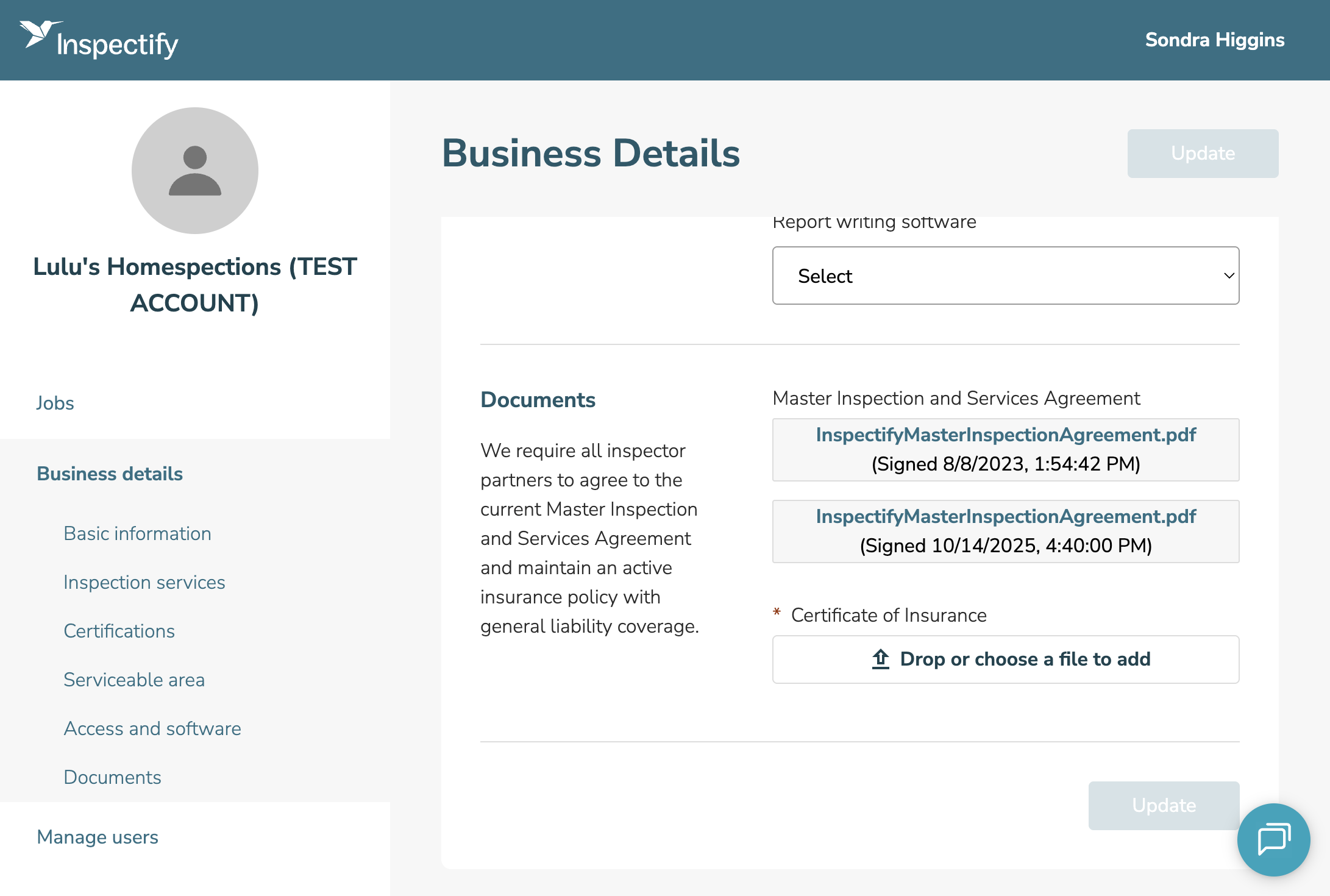This screenshot has width=1330, height=896.
Task: Click Drop or choose a file to add
Action: click(x=1006, y=660)
